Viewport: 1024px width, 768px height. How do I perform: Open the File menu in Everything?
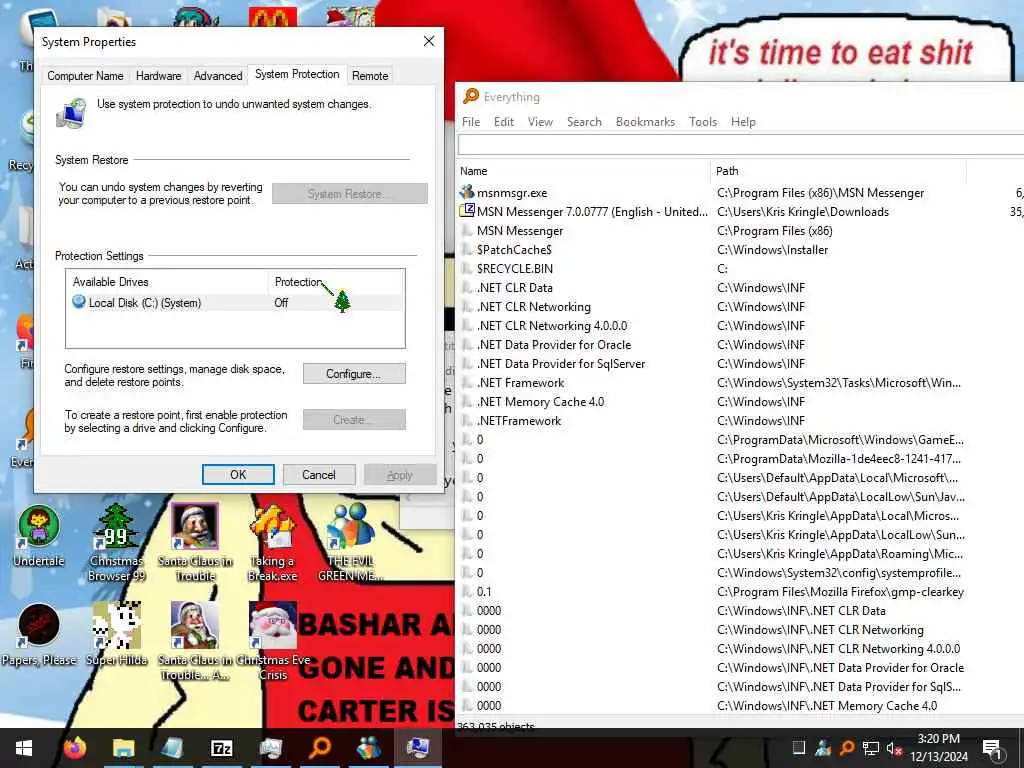point(471,121)
